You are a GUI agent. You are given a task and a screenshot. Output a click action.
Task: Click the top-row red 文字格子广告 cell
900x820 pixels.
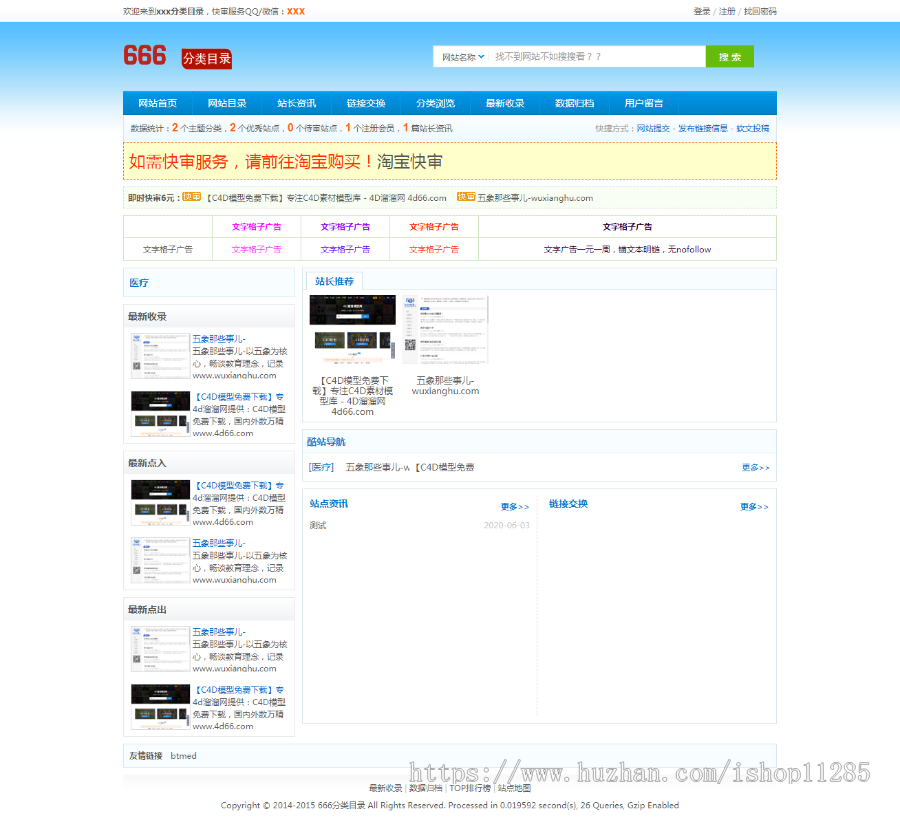click(x=434, y=227)
